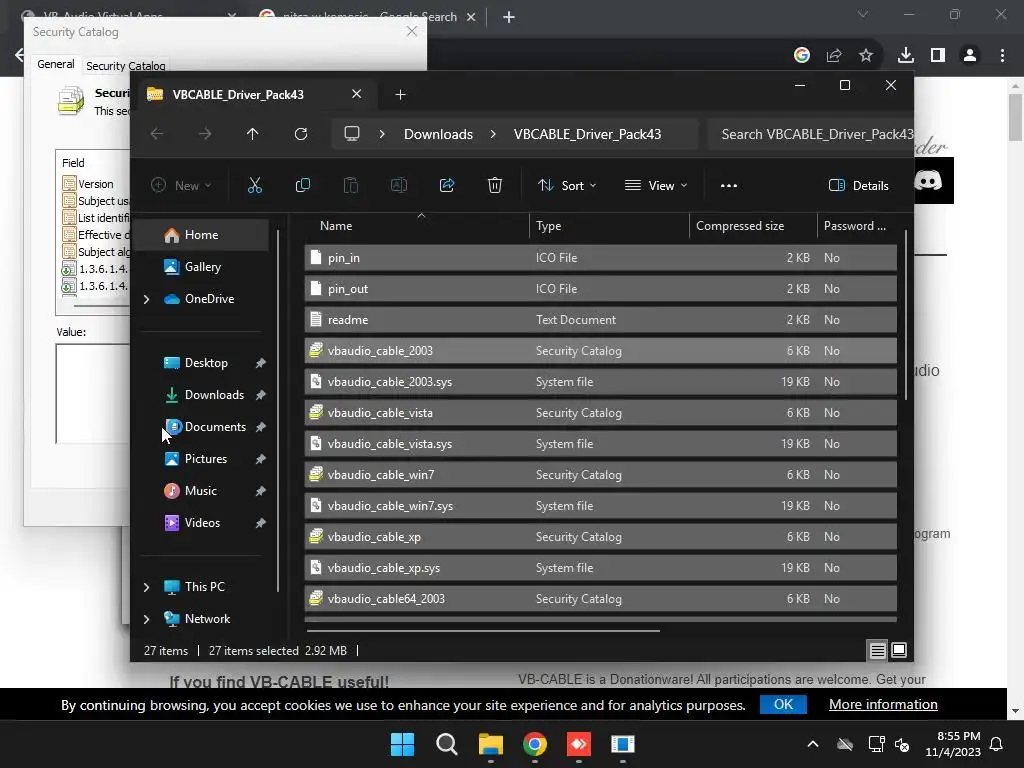The height and width of the screenshot is (768, 1024).
Task: Open the New dropdown in Explorer
Action: [x=181, y=185]
